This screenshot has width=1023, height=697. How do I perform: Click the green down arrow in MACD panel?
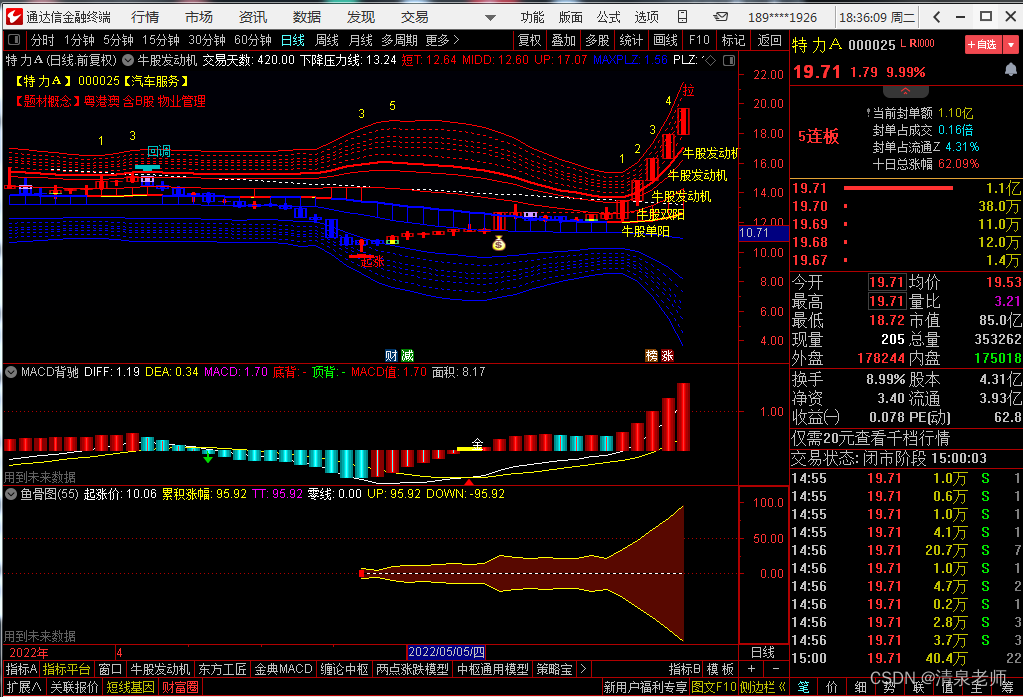point(207,457)
